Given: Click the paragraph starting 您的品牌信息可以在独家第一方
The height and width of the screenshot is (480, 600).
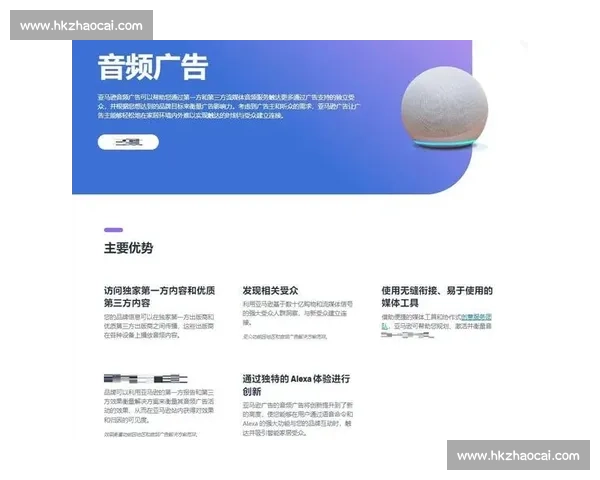Looking at the screenshot, I should pyautogui.click(x=159, y=326).
